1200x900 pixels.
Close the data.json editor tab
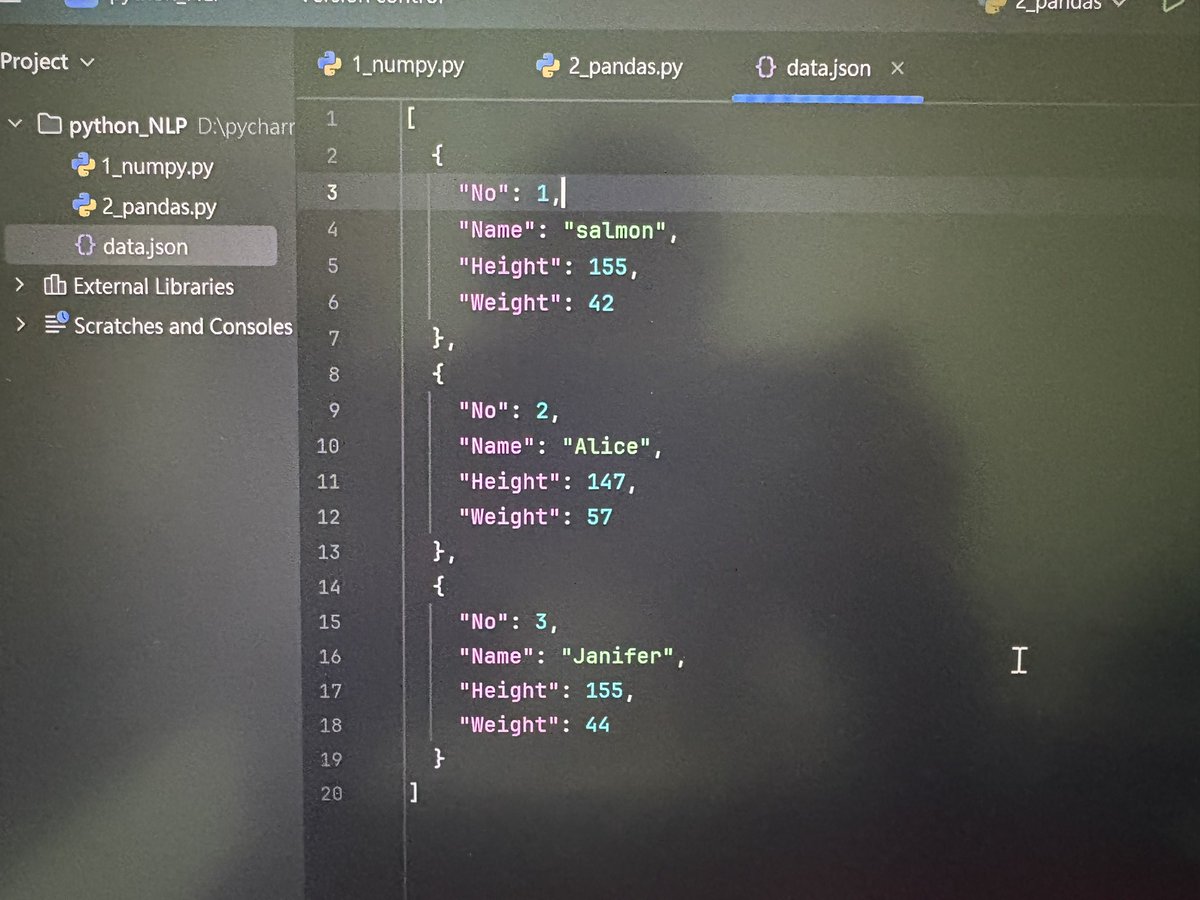pyautogui.click(x=897, y=68)
